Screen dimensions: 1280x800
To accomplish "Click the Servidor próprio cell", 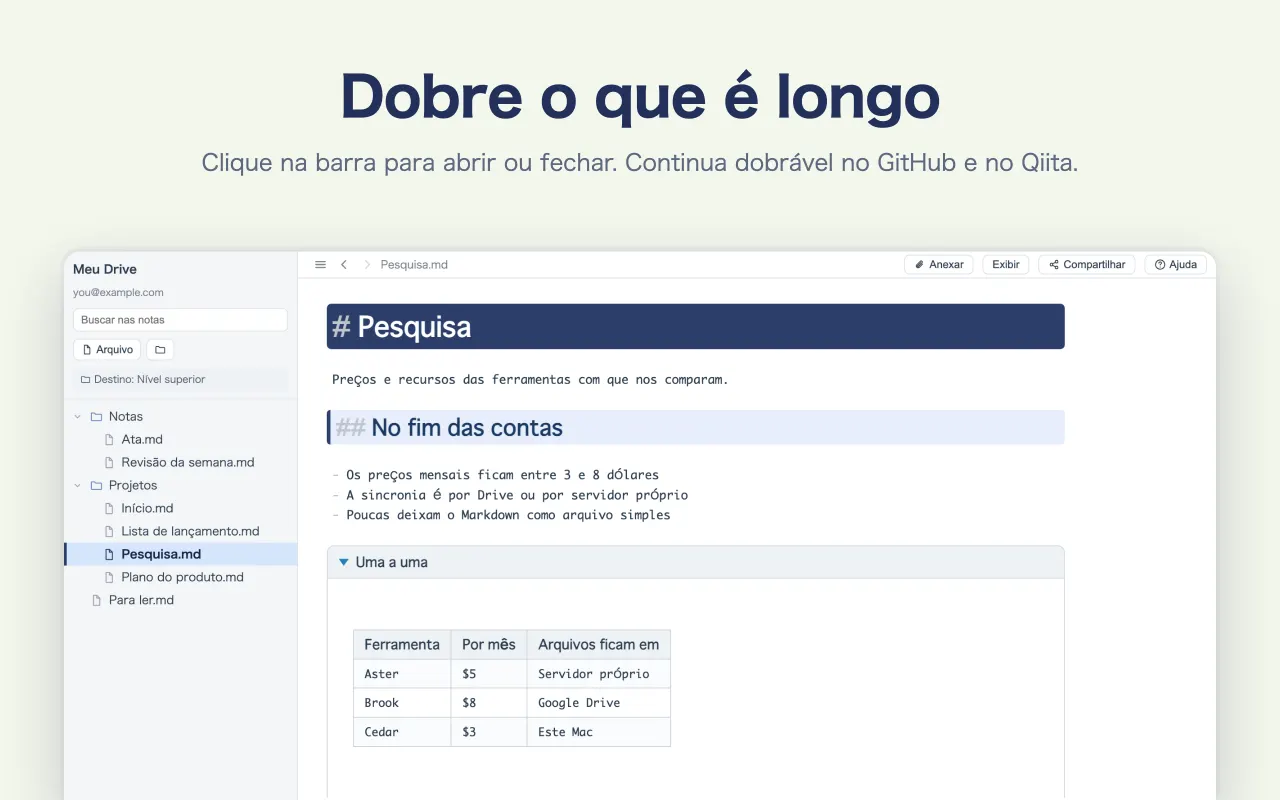I will point(599,674).
